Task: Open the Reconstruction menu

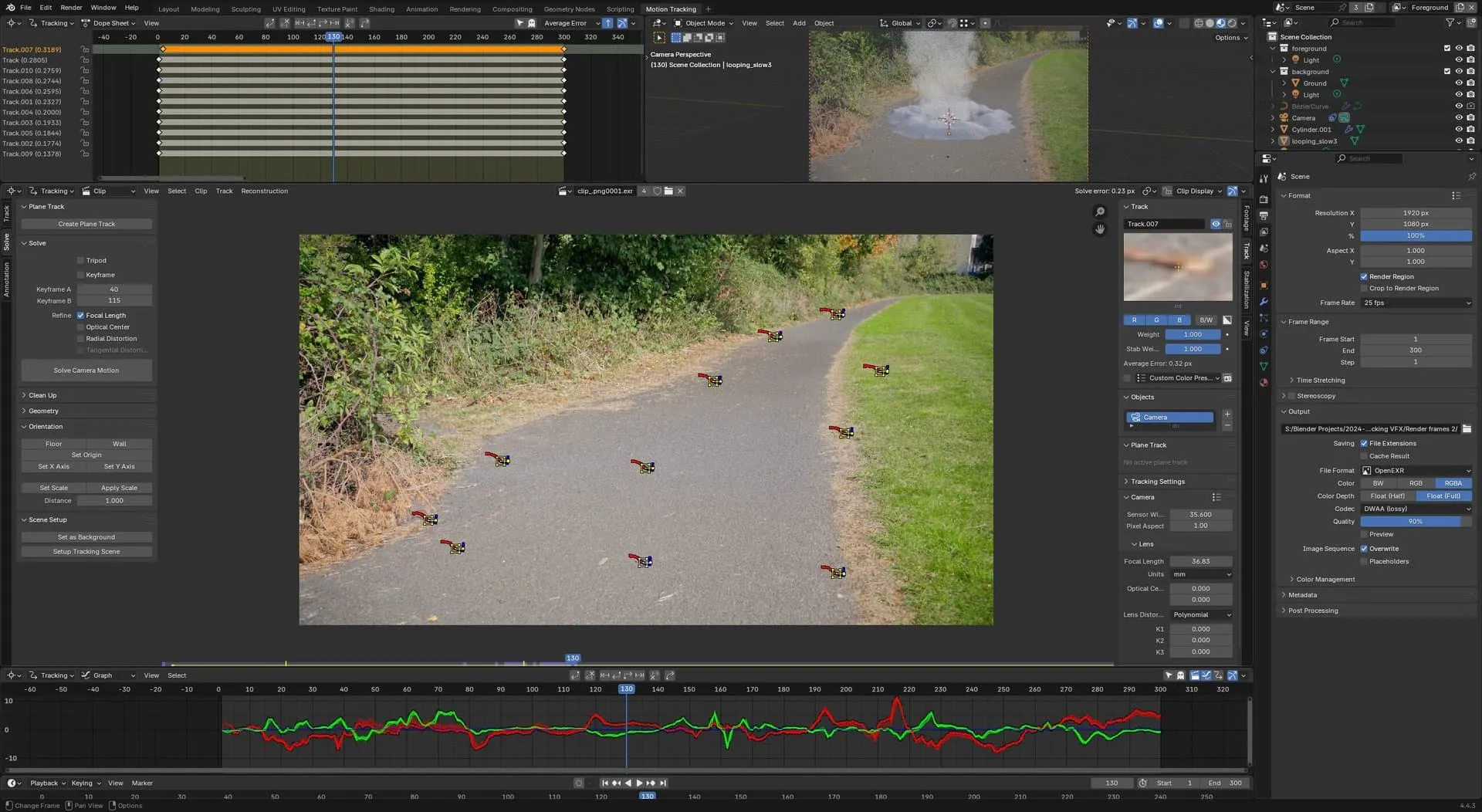Action: tap(264, 191)
